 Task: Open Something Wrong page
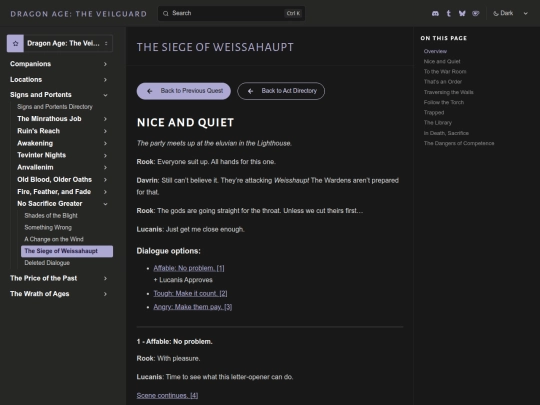point(48,227)
